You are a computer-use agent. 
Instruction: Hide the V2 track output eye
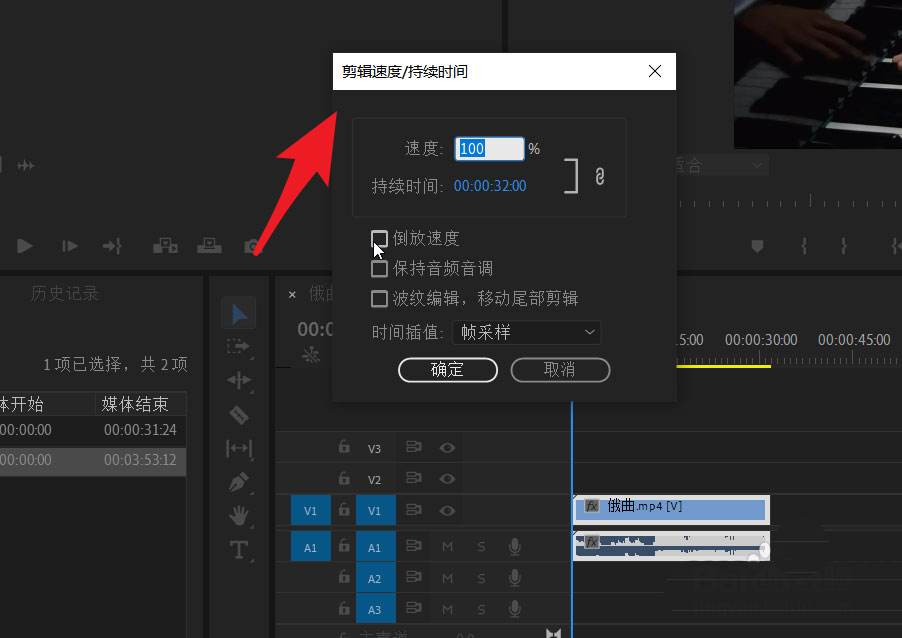click(x=447, y=479)
